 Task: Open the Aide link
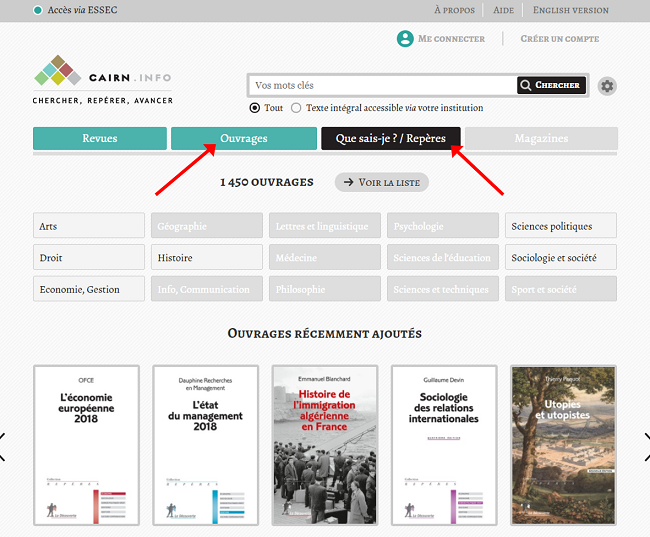(503, 10)
